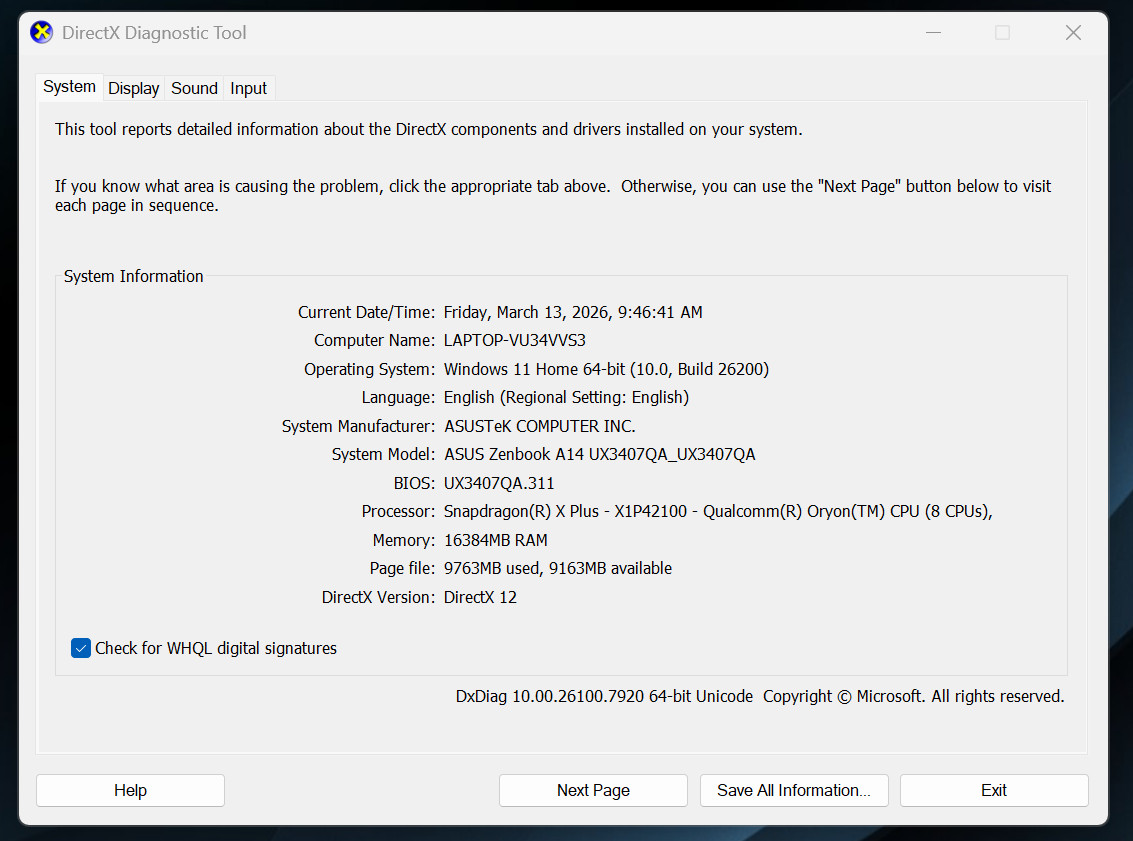Click the Page file label
1133x841 pixels.
point(402,569)
